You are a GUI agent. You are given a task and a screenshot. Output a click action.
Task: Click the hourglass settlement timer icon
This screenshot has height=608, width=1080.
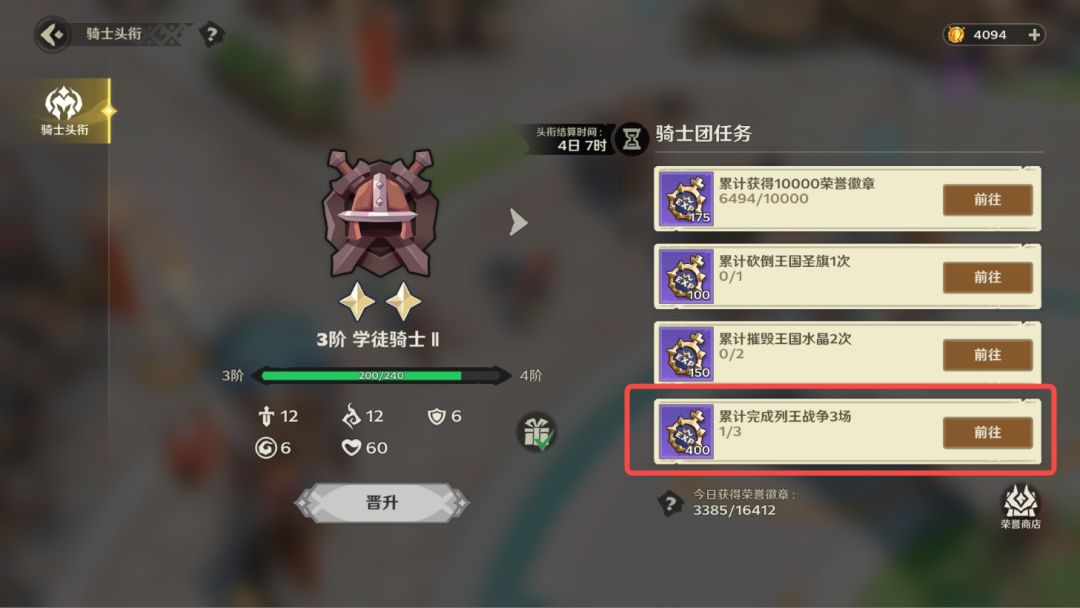tap(632, 139)
